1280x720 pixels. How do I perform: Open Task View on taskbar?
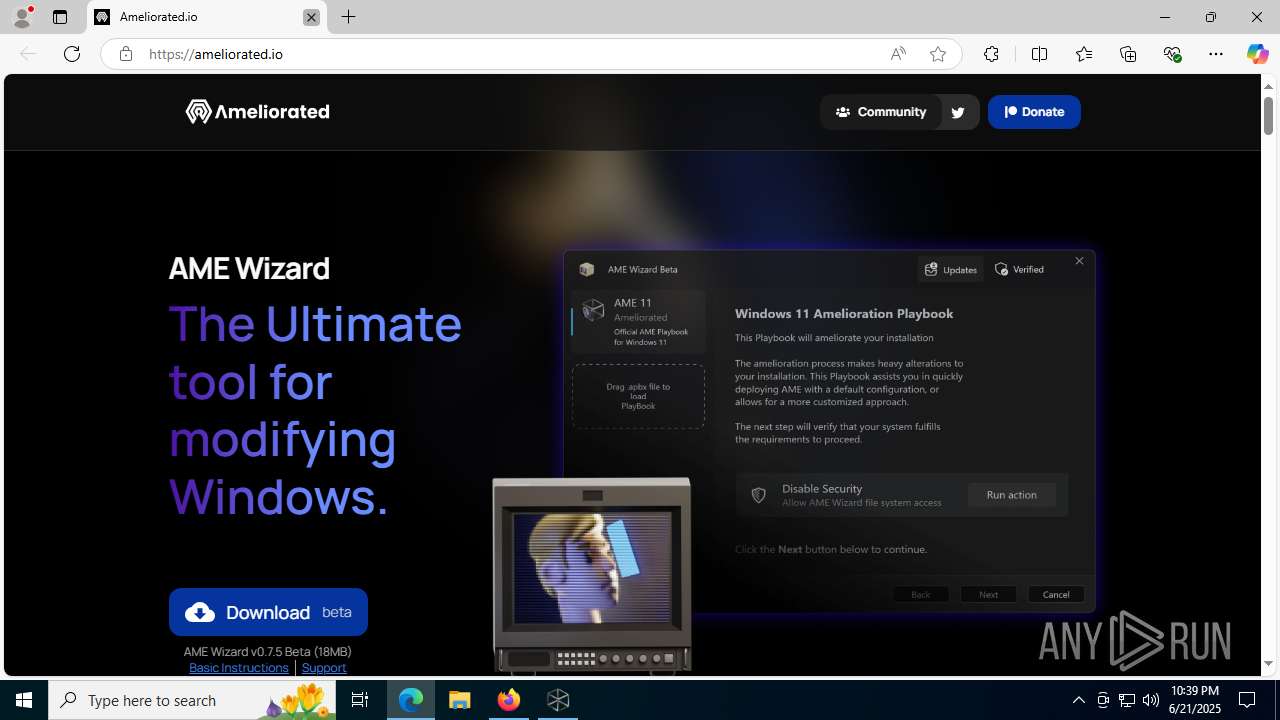coord(360,700)
